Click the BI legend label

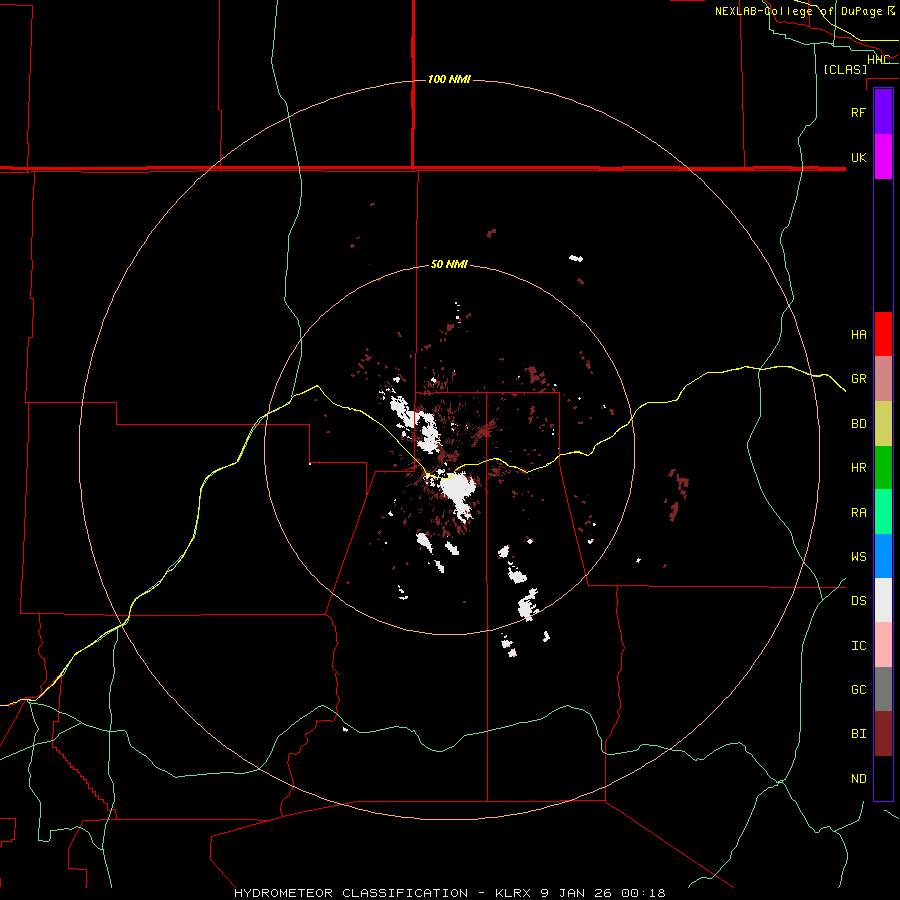pos(858,734)
